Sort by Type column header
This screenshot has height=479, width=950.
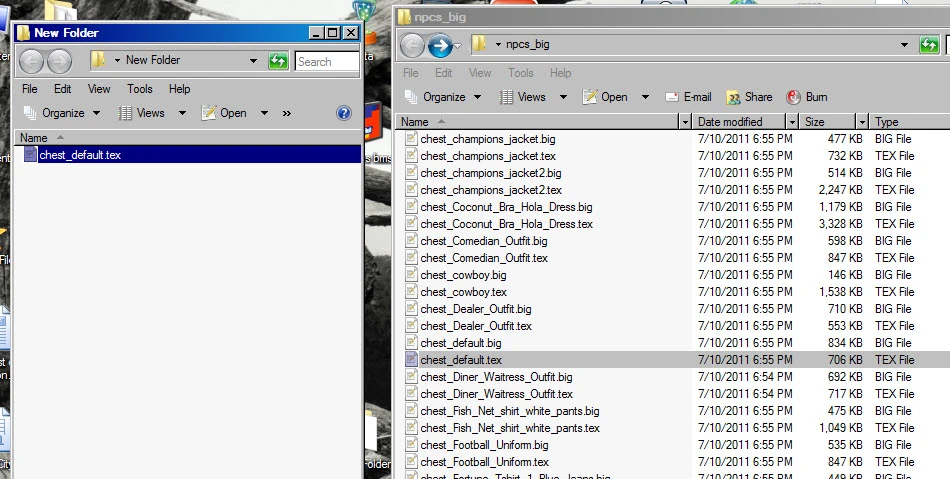[x=909, y=122]
